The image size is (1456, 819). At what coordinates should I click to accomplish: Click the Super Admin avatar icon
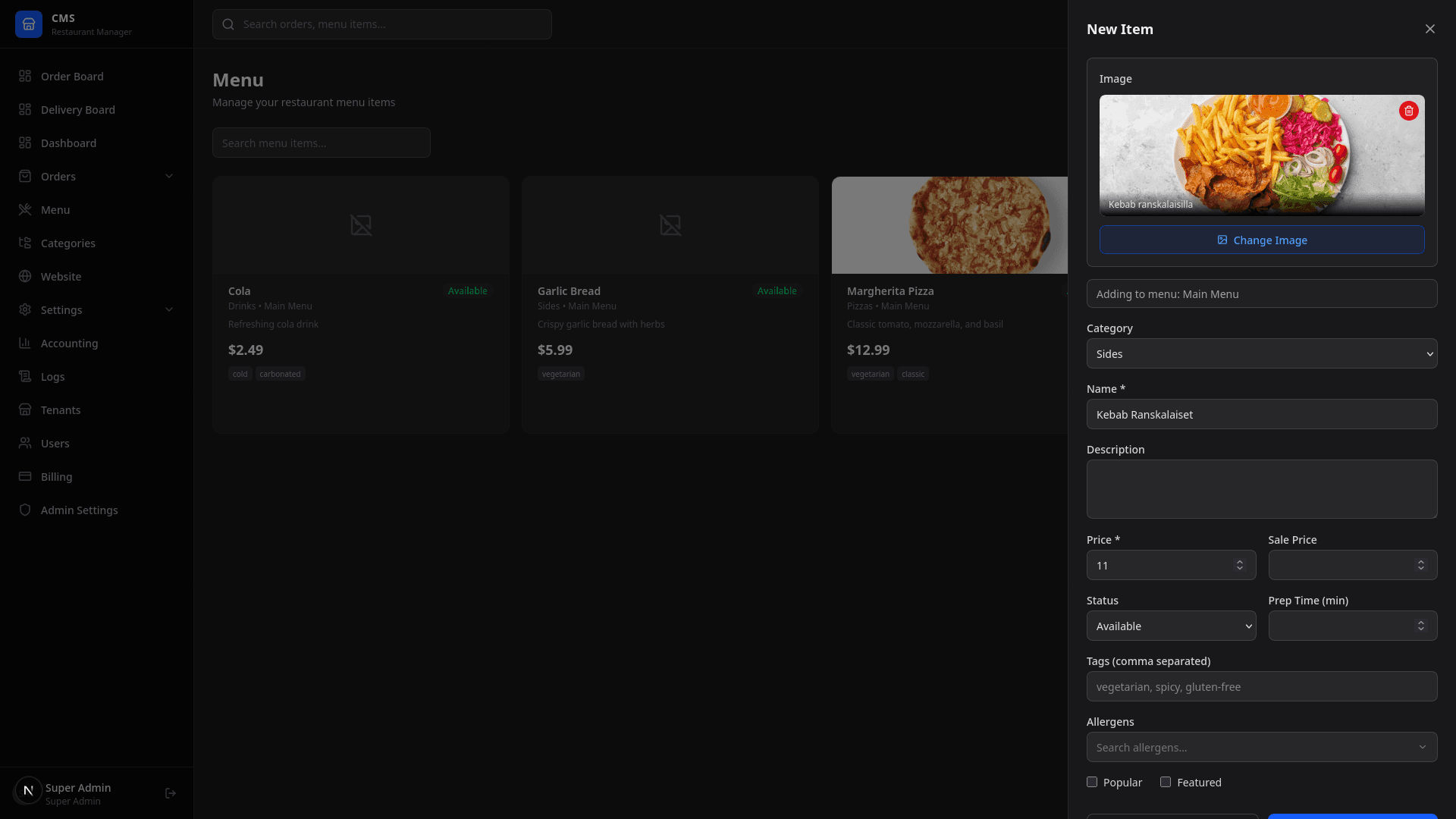point(29,791)
